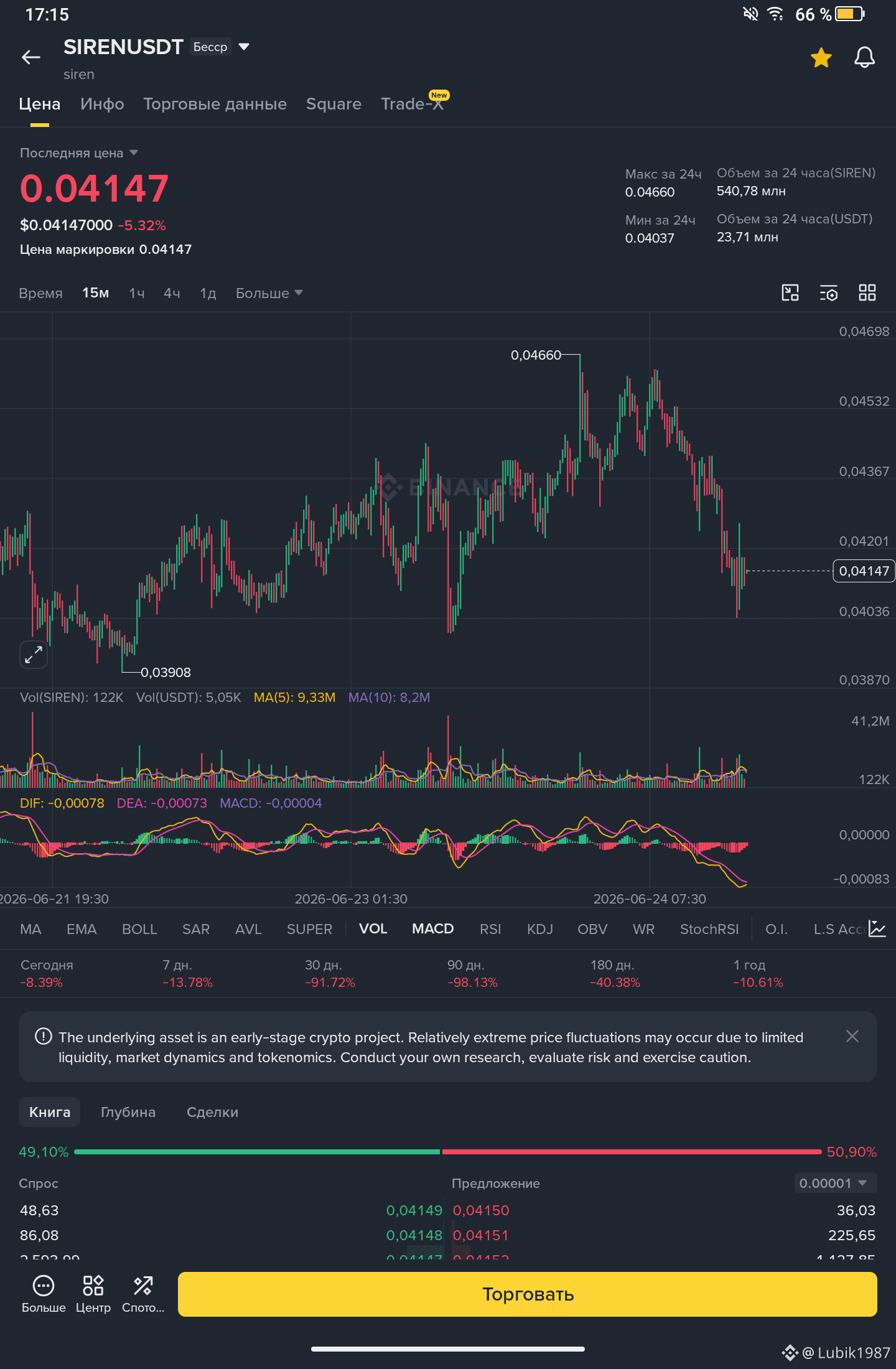
Task: Select bid price 0,04149
Action: (414, 1210)
